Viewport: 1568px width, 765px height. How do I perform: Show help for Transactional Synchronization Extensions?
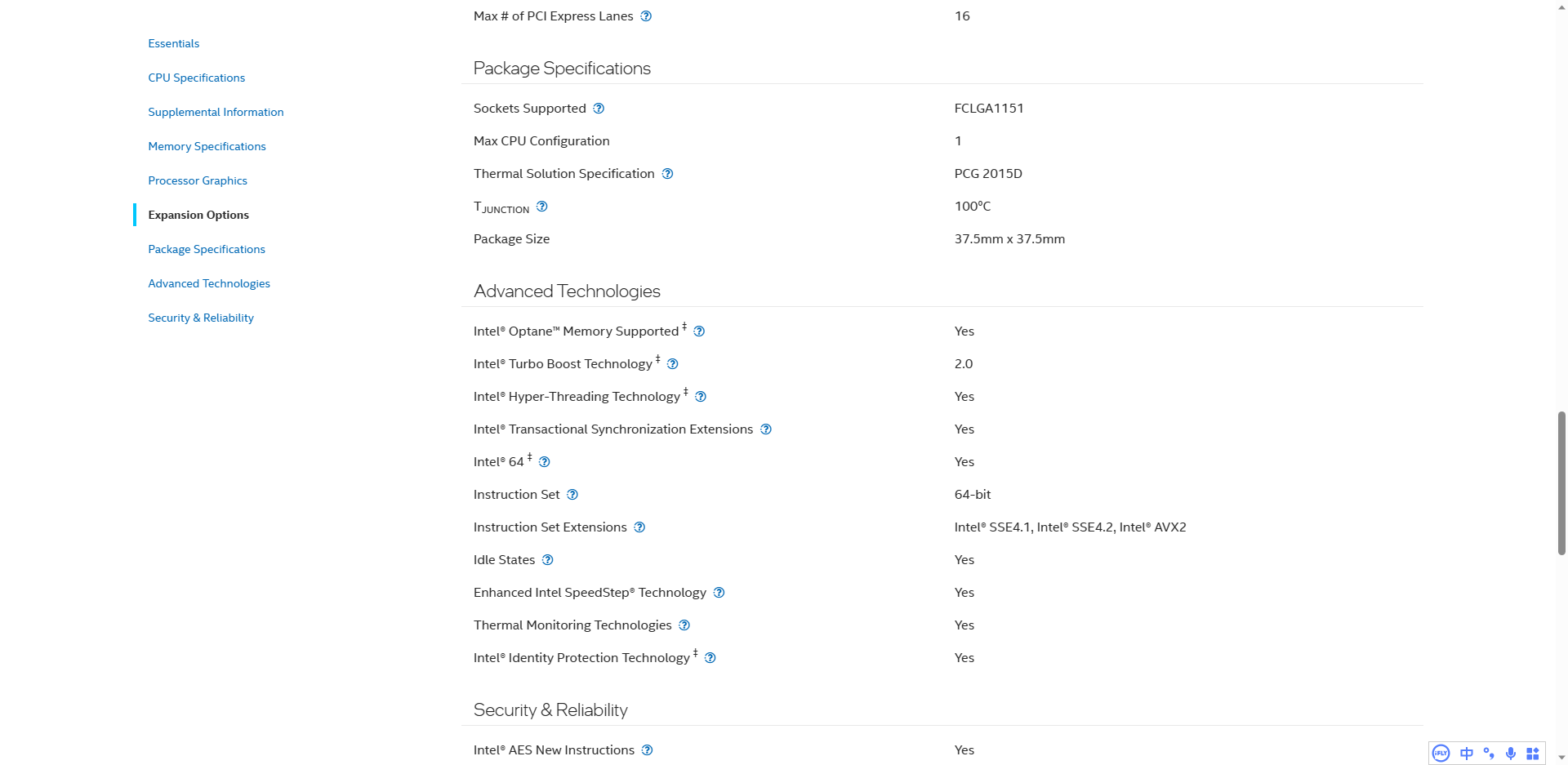[766, 429]
